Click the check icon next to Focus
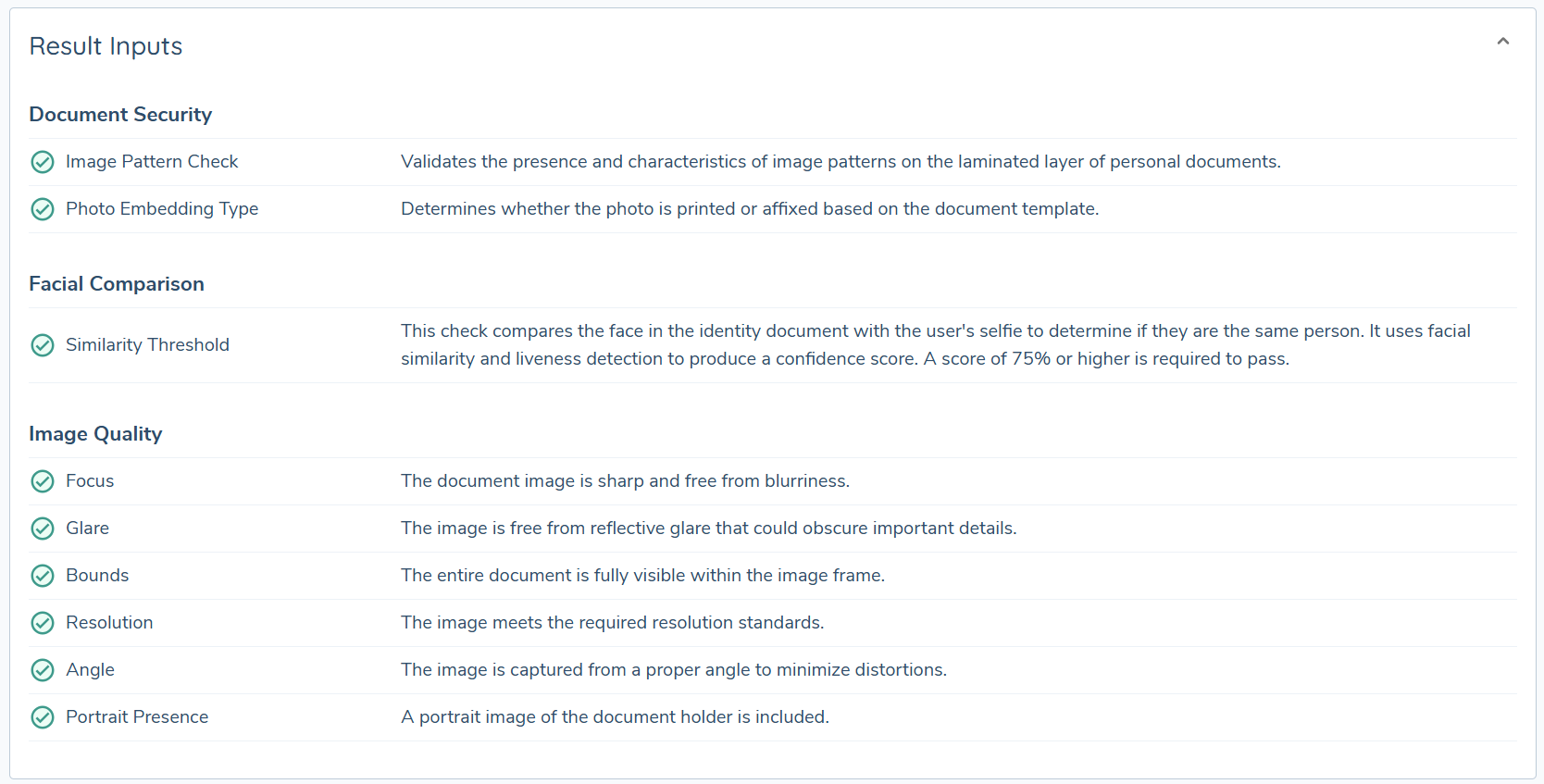The image size is (1544, 784). click(42, 481)
